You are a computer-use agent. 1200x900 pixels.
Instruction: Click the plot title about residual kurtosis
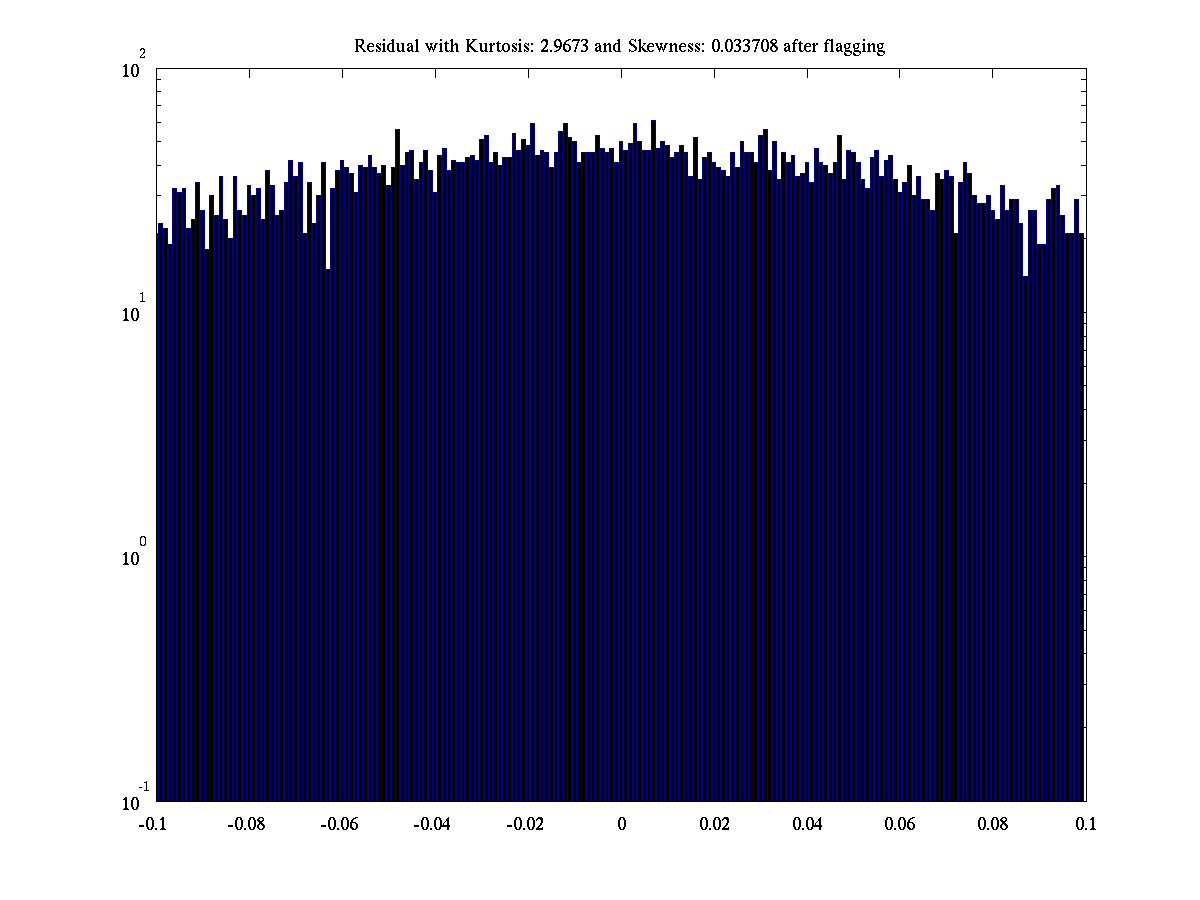[619, 46]
